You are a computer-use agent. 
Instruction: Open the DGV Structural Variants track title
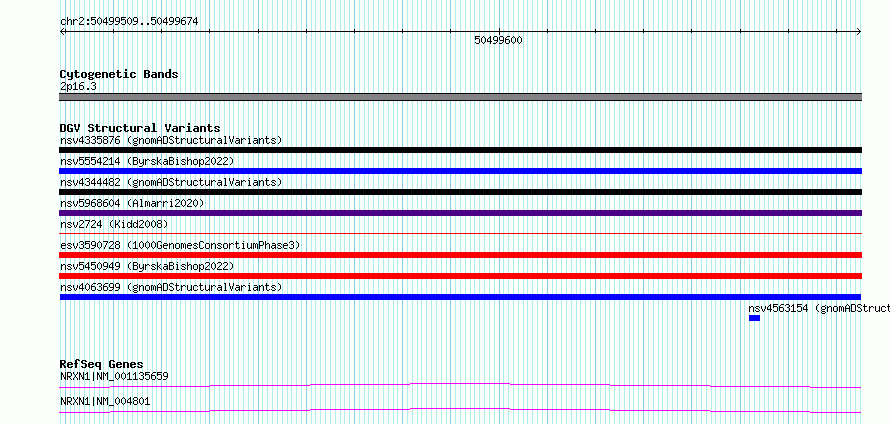tap(140, 128)
